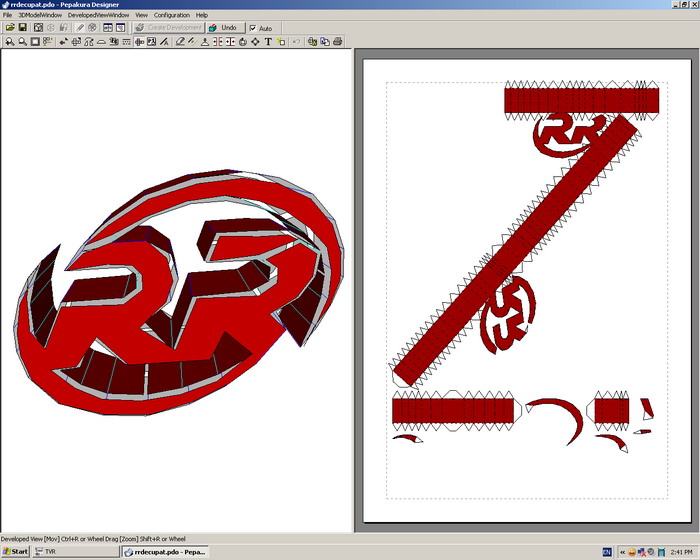This screenshot has width=700, height=560.
Task: Open the DevelopedViewWindow menu
Action: tap(98, 15)
